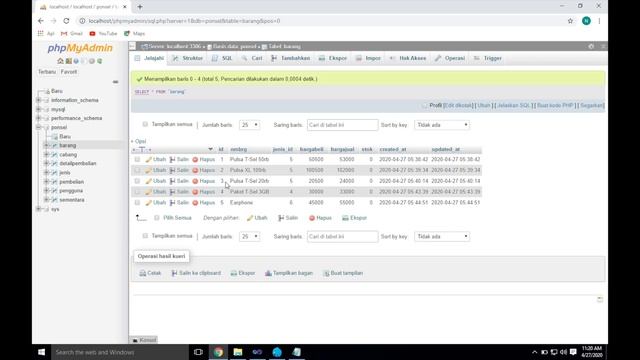The image size is (640, 360).
Task: Click the Jelaskan SQL link
Action: click(x=513, y=105)
